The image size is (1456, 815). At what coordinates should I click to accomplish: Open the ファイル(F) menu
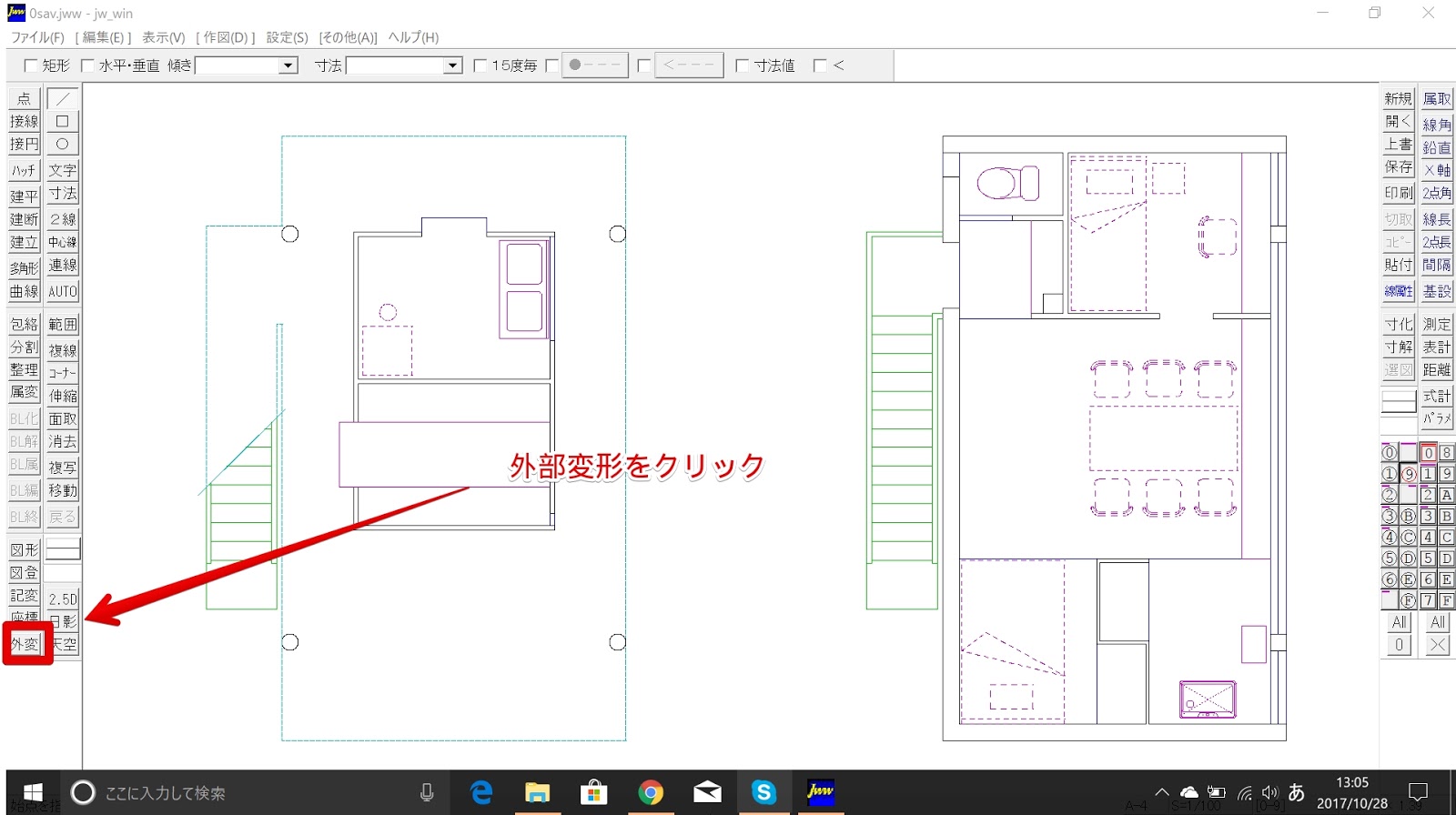coord(37,37)
